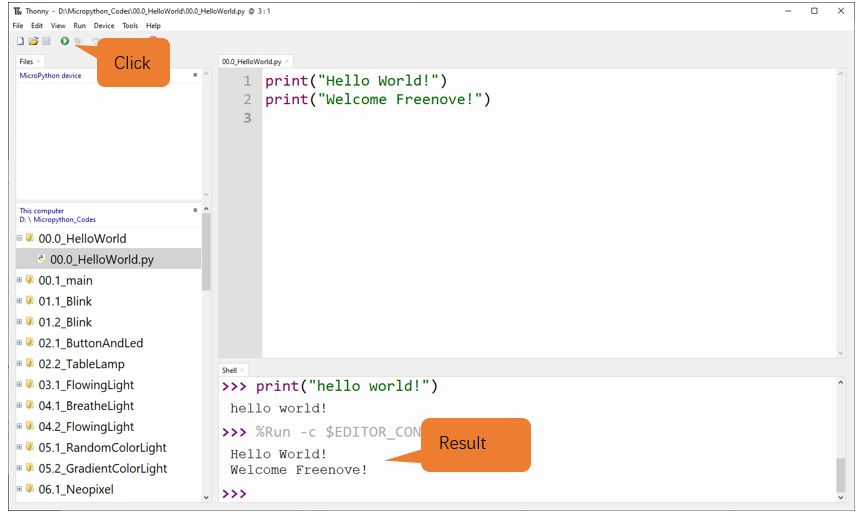Select the 06.1_Neopixel folder name
863x515 pixels.
(76, 490)
